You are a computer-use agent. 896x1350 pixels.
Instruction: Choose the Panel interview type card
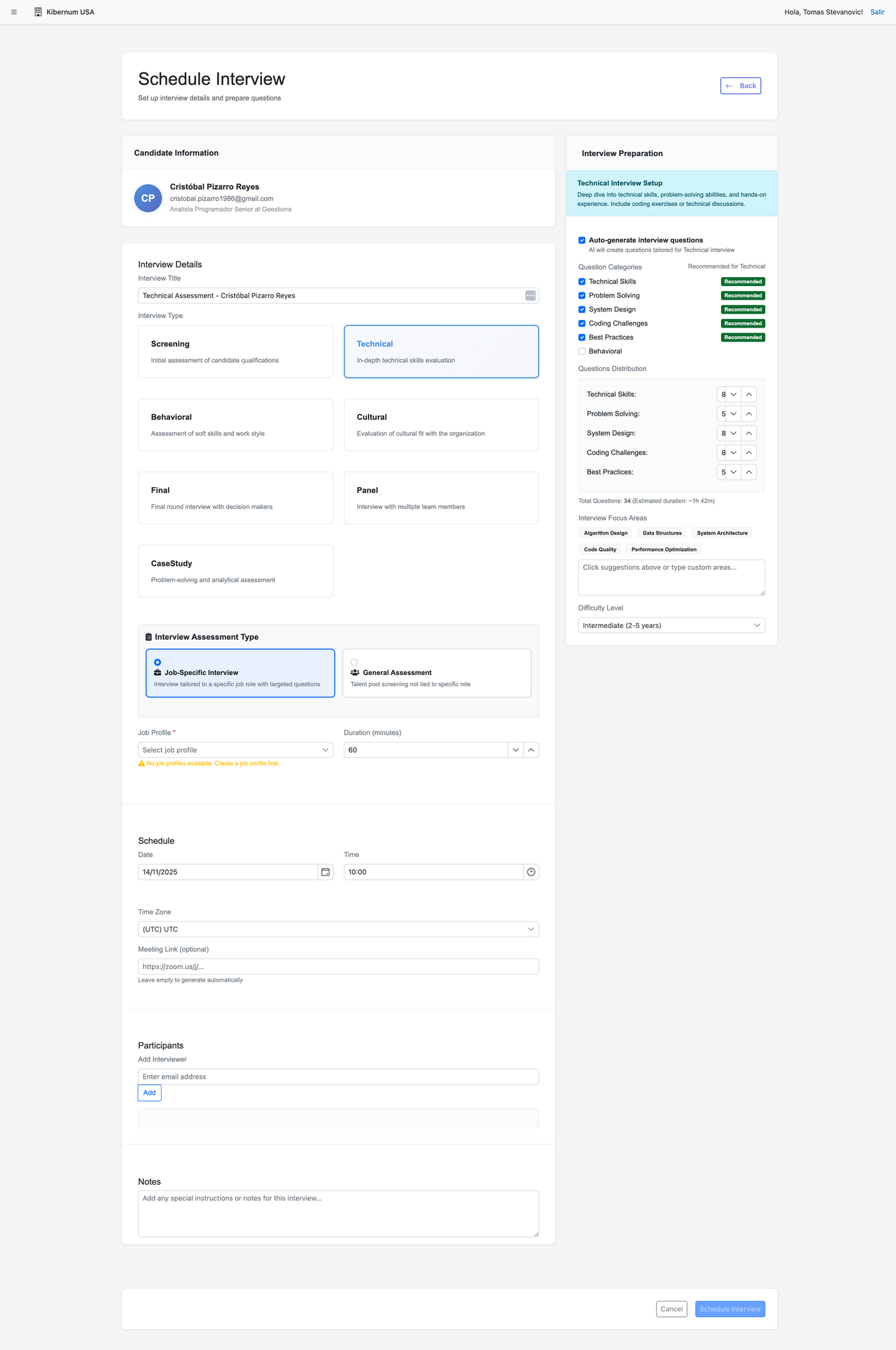tap(441, 498)
